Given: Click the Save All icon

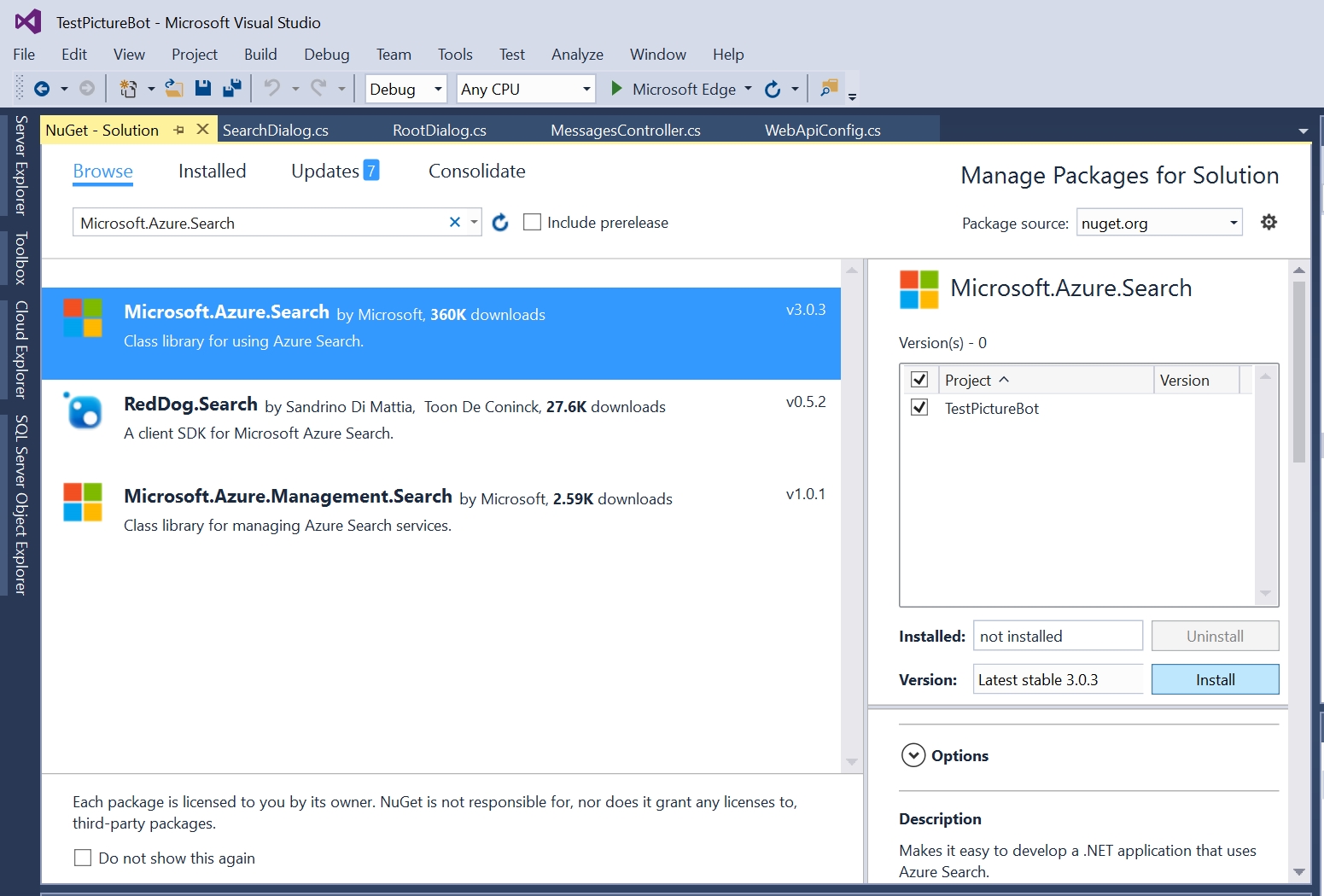Looking at the screenshot, I should tap(231, 89).
